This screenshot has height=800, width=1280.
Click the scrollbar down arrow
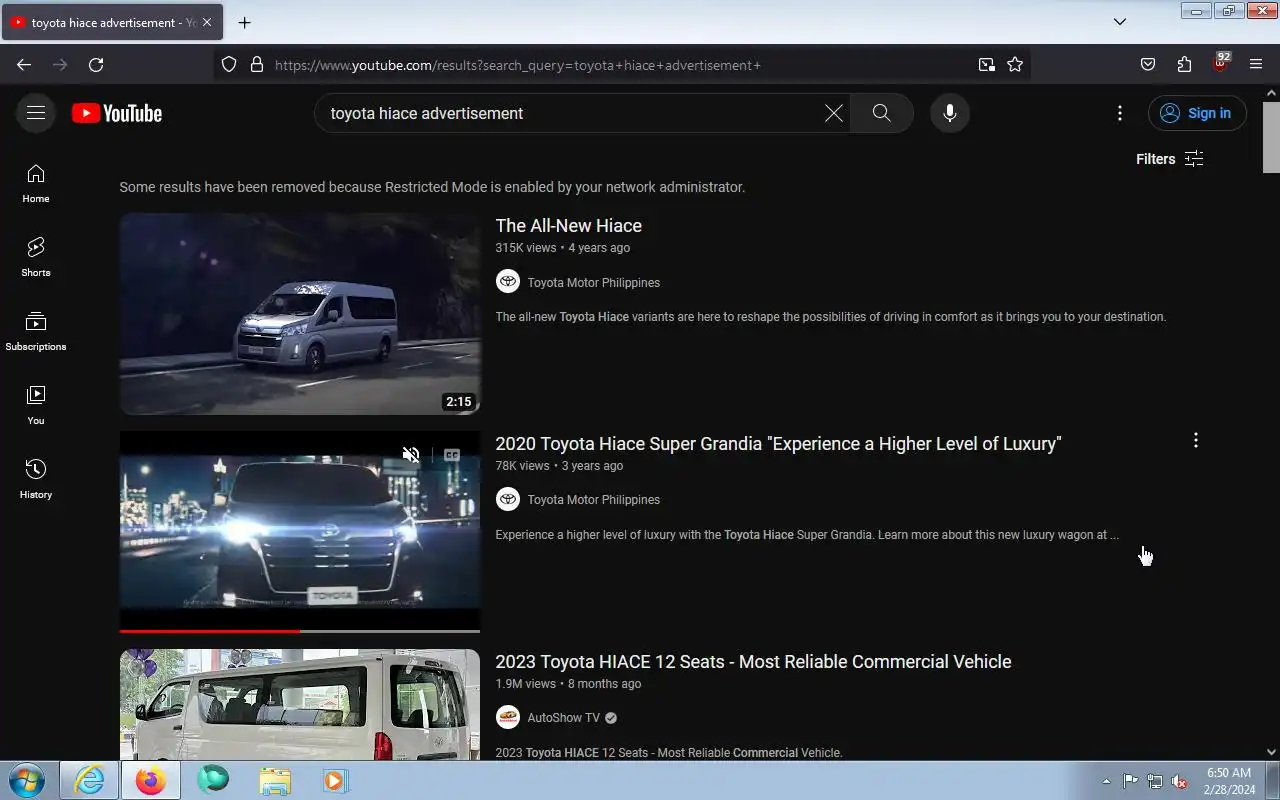[1271, 751]
